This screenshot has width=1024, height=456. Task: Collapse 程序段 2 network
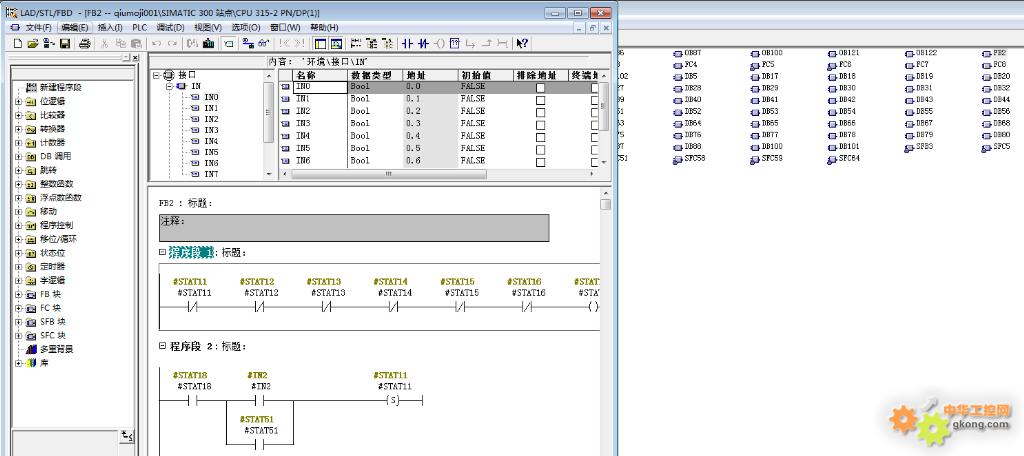point(163,346)
